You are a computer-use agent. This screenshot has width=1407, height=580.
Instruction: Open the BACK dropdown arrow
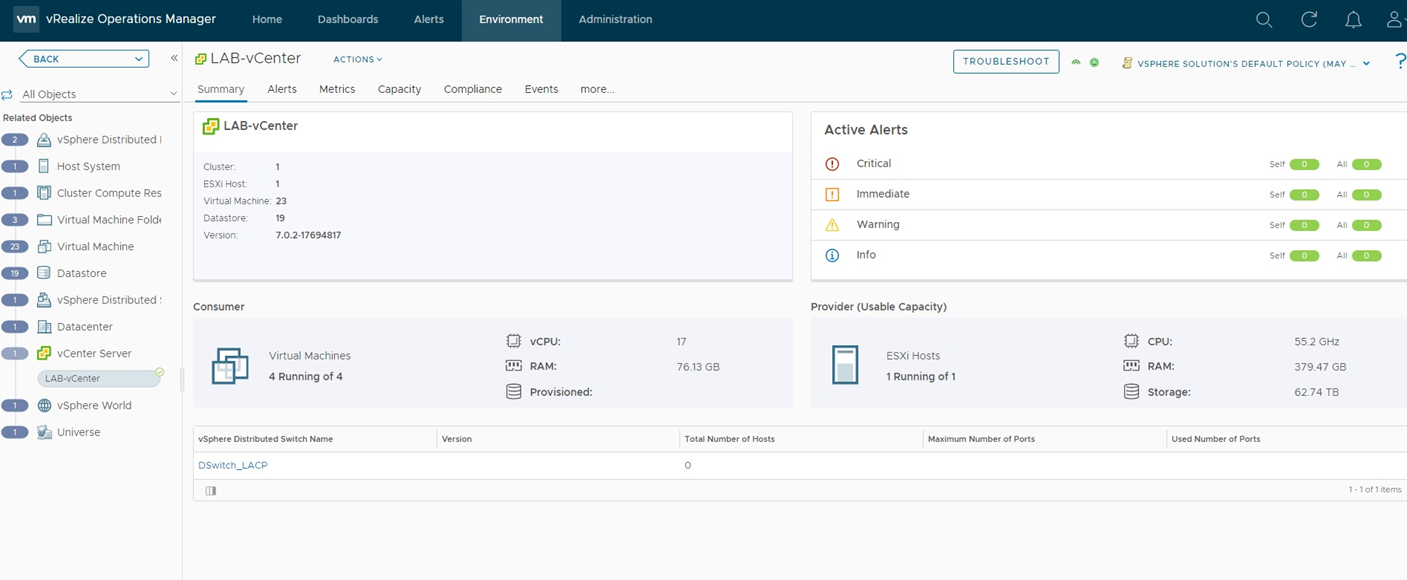[139, 59]
